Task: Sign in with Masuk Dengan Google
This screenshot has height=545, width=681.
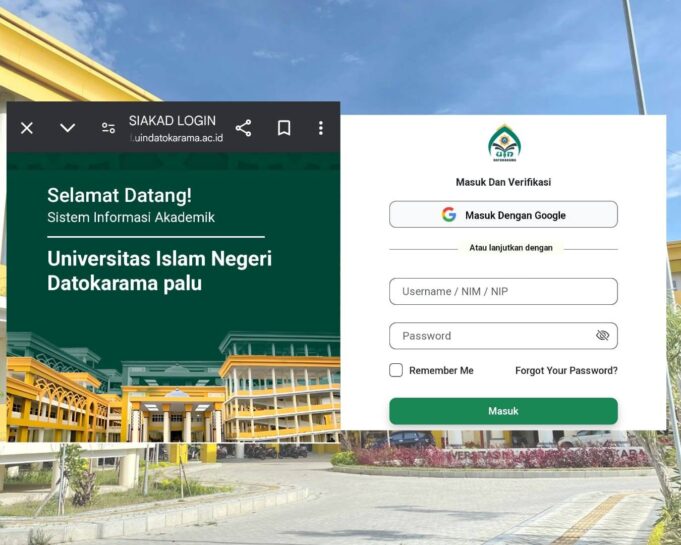Action: click(x=503, y=215)
